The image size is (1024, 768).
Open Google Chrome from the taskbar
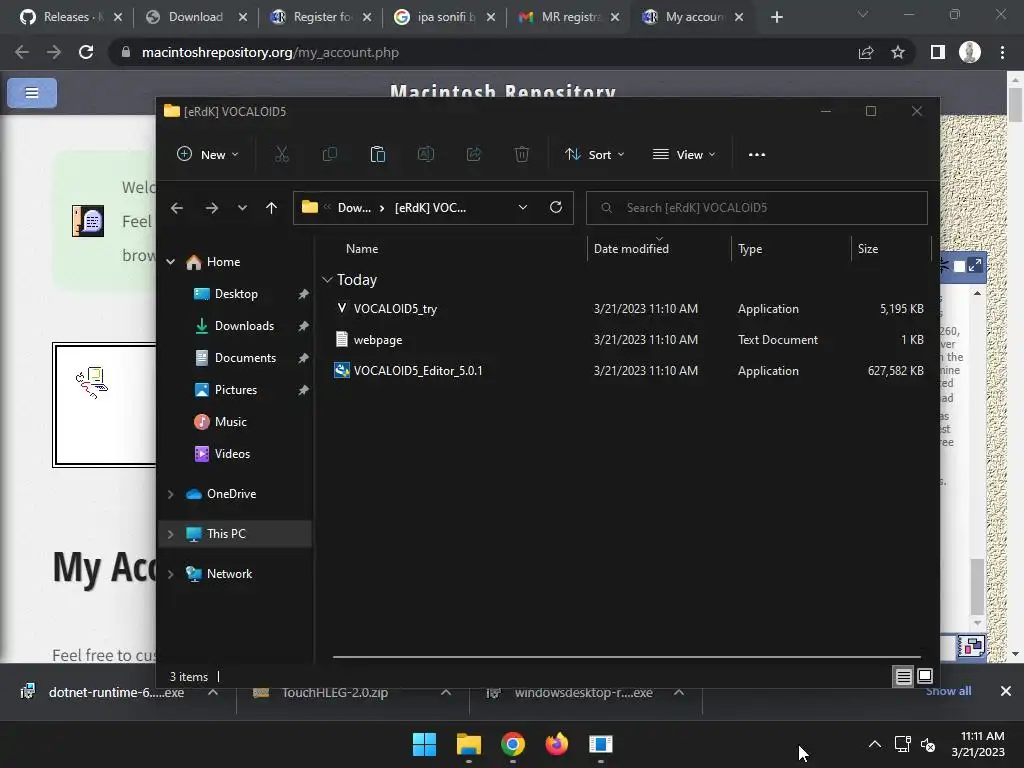(513, 744)
